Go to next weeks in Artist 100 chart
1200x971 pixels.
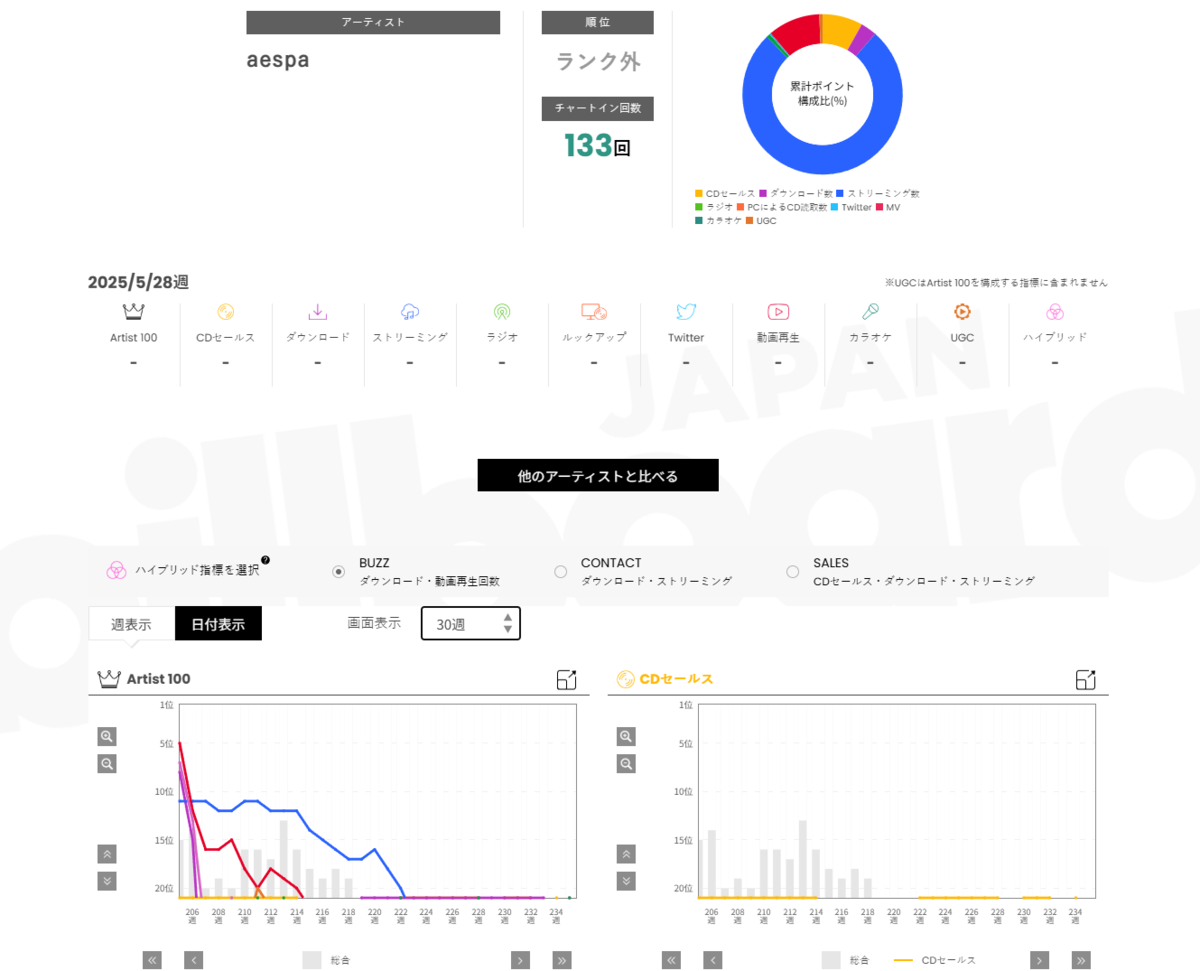520,960
